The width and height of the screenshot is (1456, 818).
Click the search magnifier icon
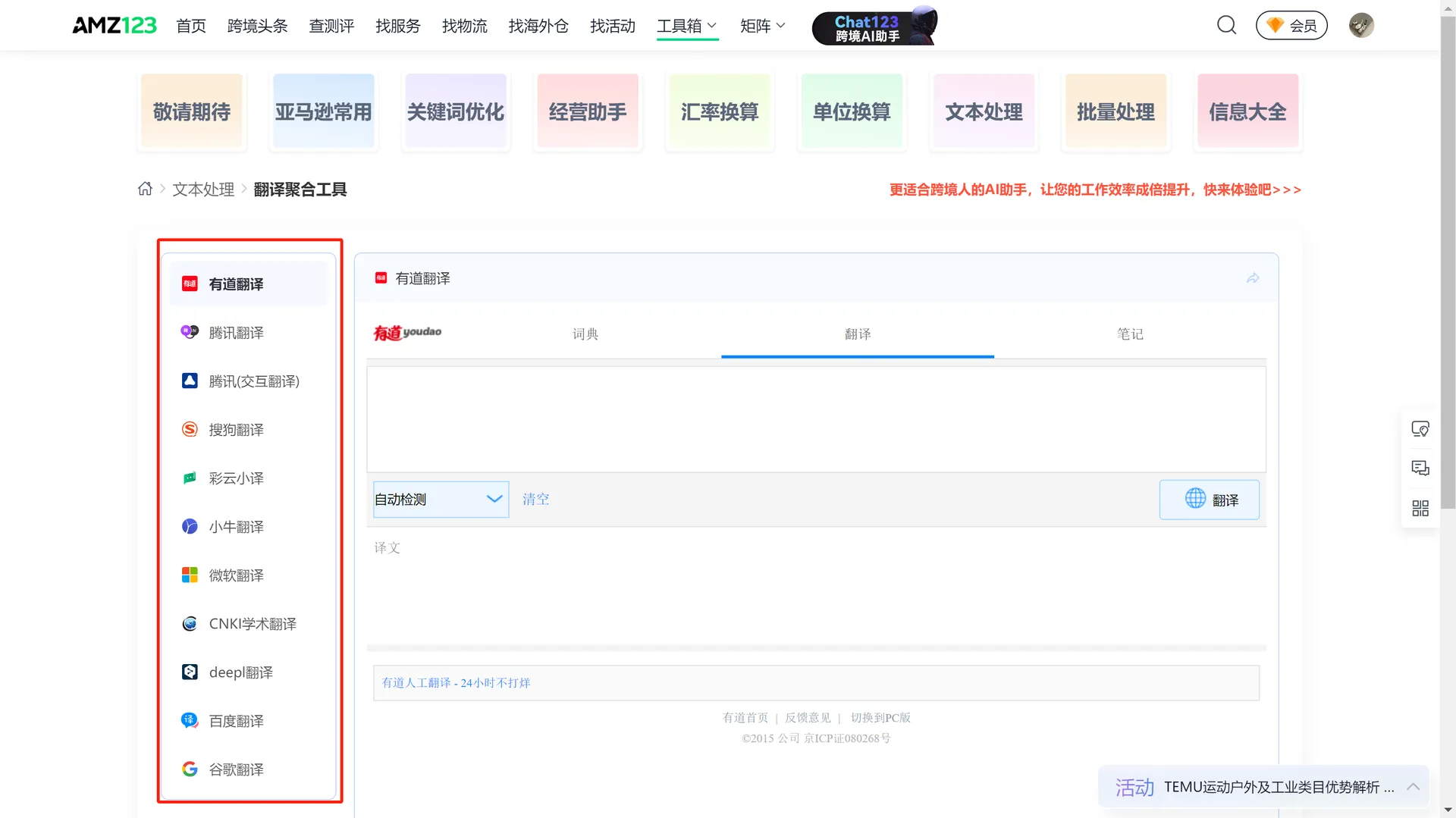pyautogui.click(x=1226, y=25)
